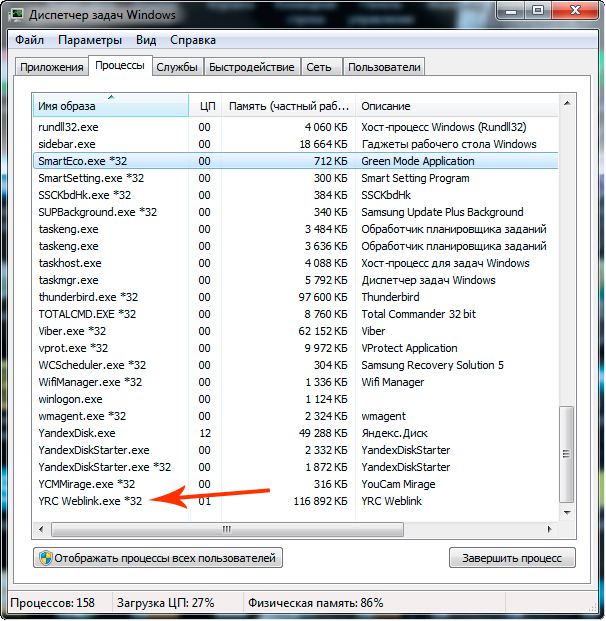
Task: Click the 97 600 КБ memory value
Action: point(323,297)
